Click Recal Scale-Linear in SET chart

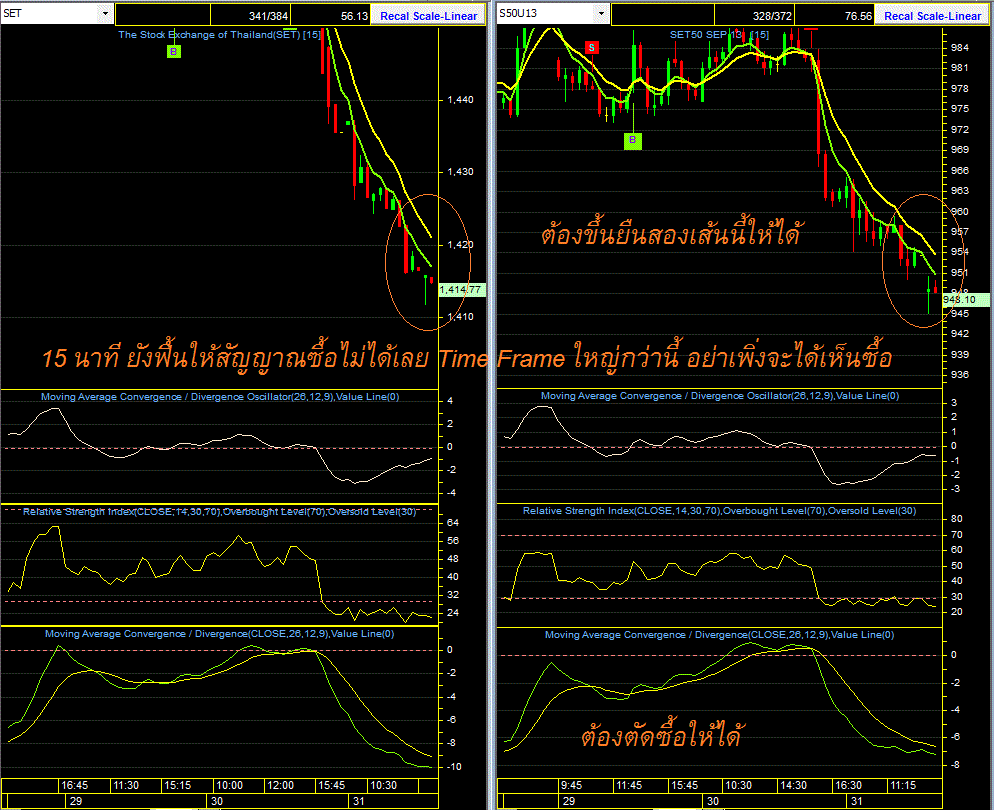pos(429,16)
